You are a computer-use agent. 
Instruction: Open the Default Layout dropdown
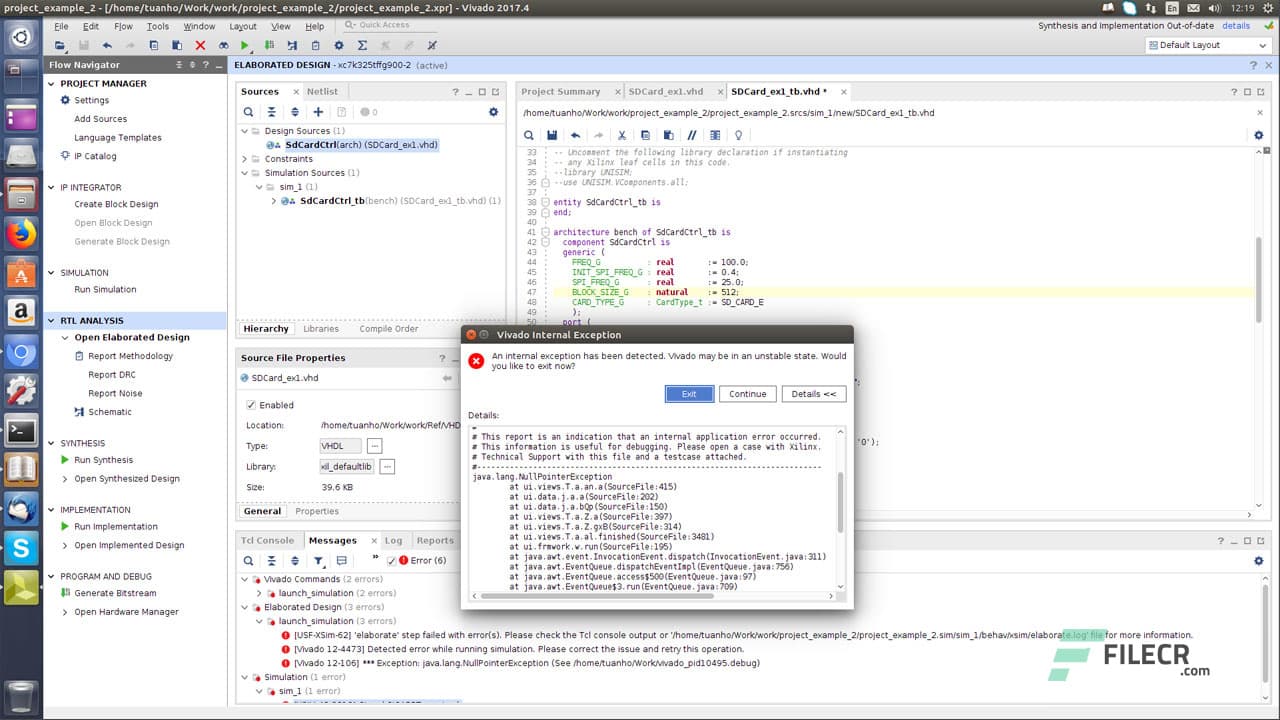pyautogui.click(x=1207, y=44)
